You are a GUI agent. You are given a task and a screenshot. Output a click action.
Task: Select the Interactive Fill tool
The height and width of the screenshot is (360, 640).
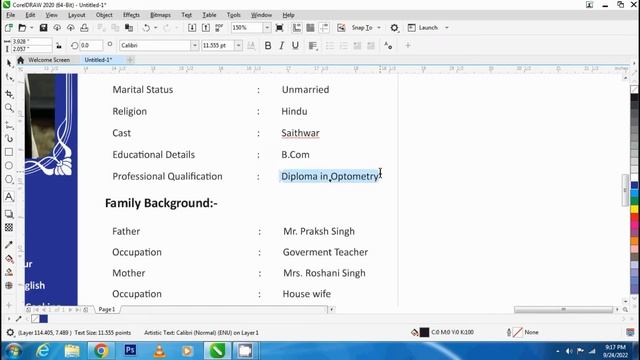[9, 259]
